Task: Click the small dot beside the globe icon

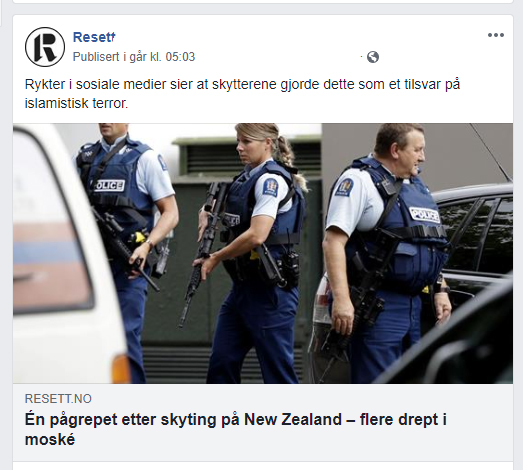Action: click(x=361, y=57)
